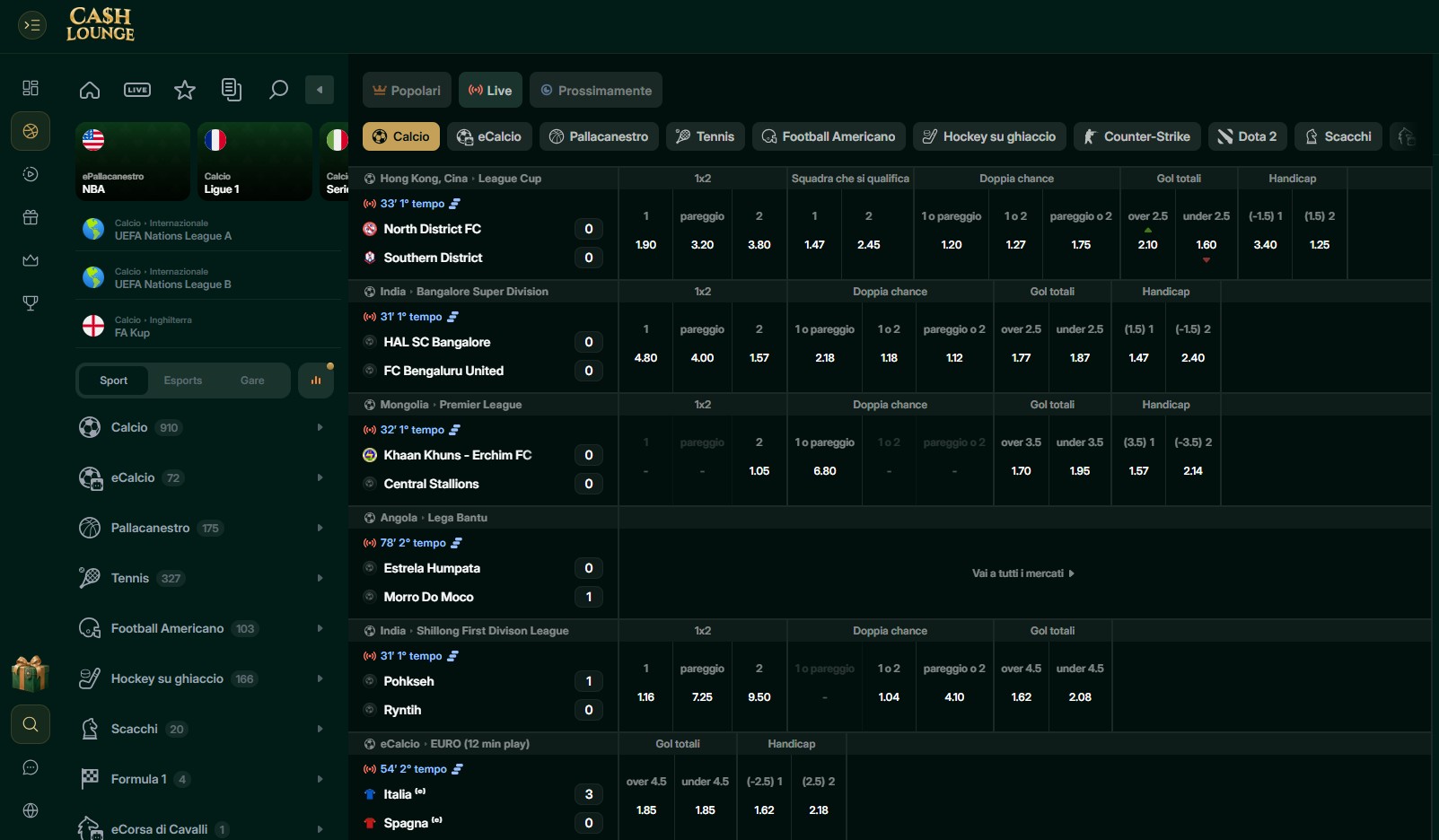Open the home icon in sportsbook toolbar
Viewport: 1439px width, 840px height.
pos(90,90)
